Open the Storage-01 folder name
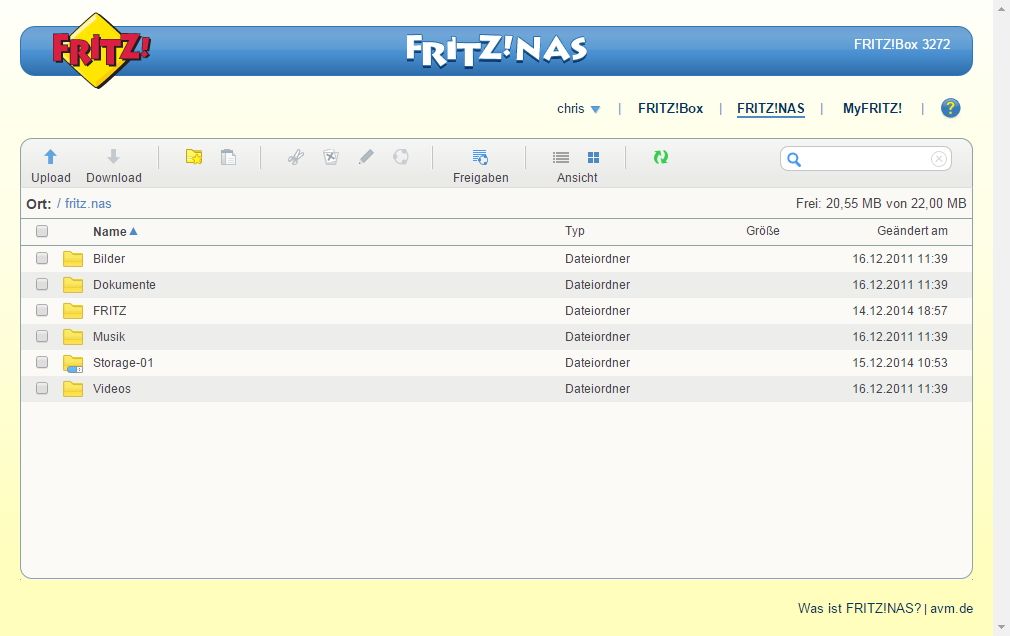The image size is (1010, 636). [x=123, y=363]
